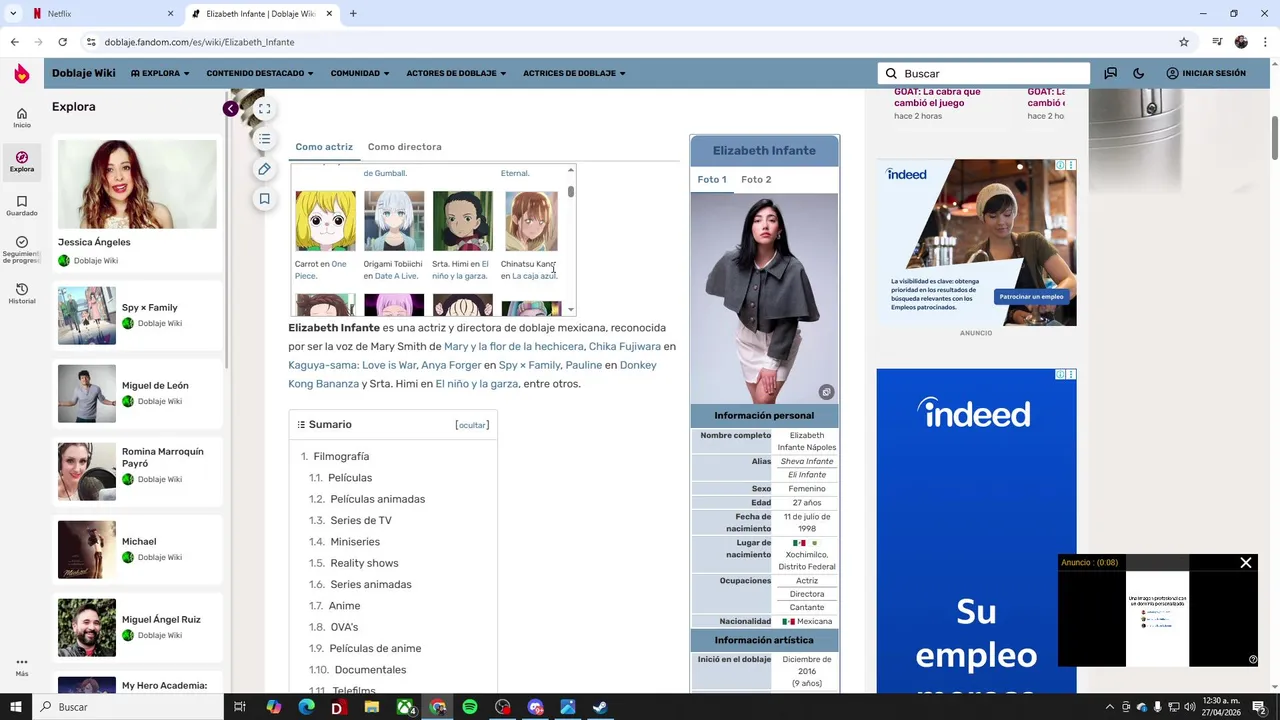The image size is (1280, 720).
Task: Reload the page in the browser
Action: tap(62, 42)
